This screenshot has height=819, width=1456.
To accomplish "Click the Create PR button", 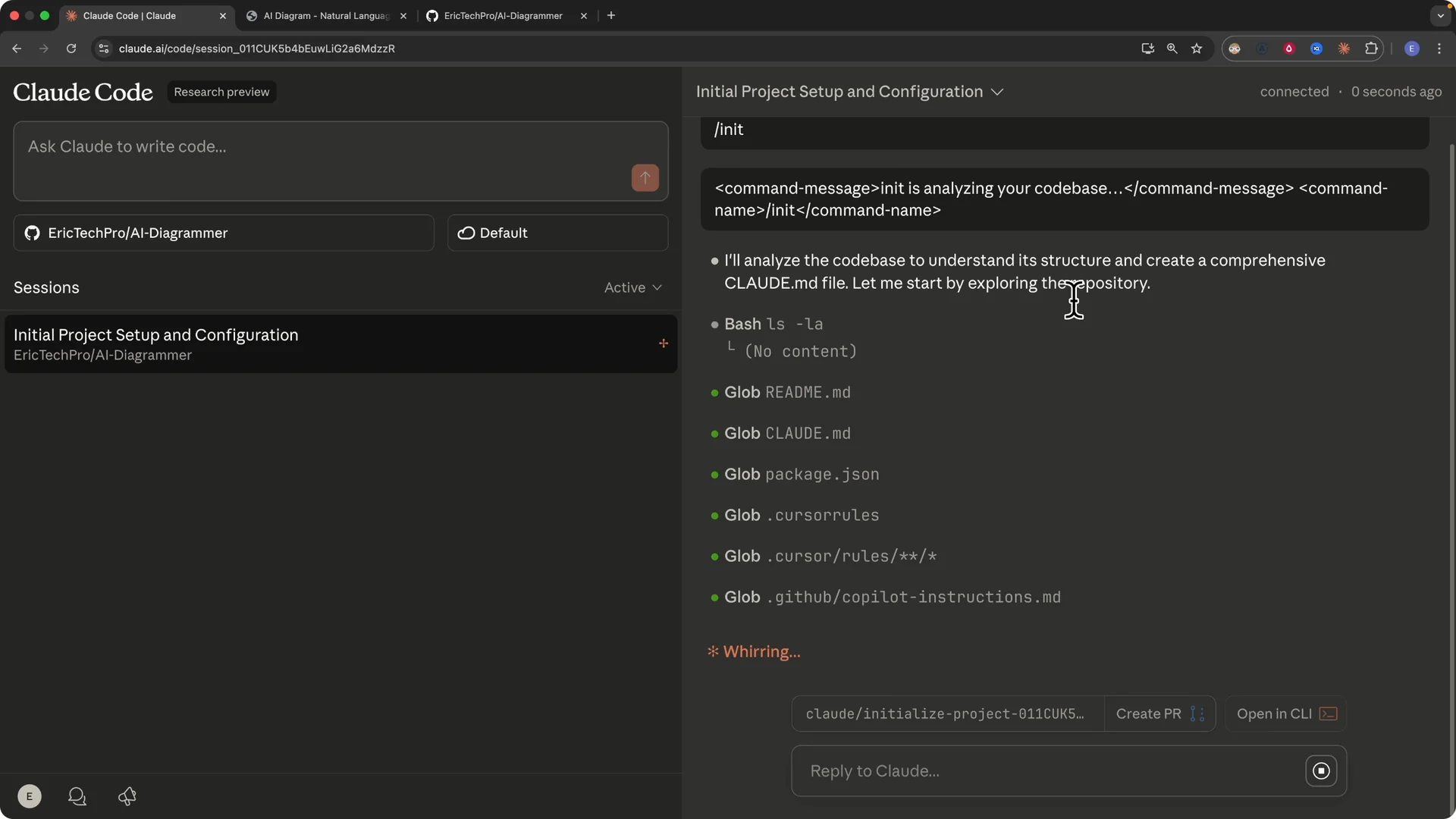I will (x=1159, y=714).
